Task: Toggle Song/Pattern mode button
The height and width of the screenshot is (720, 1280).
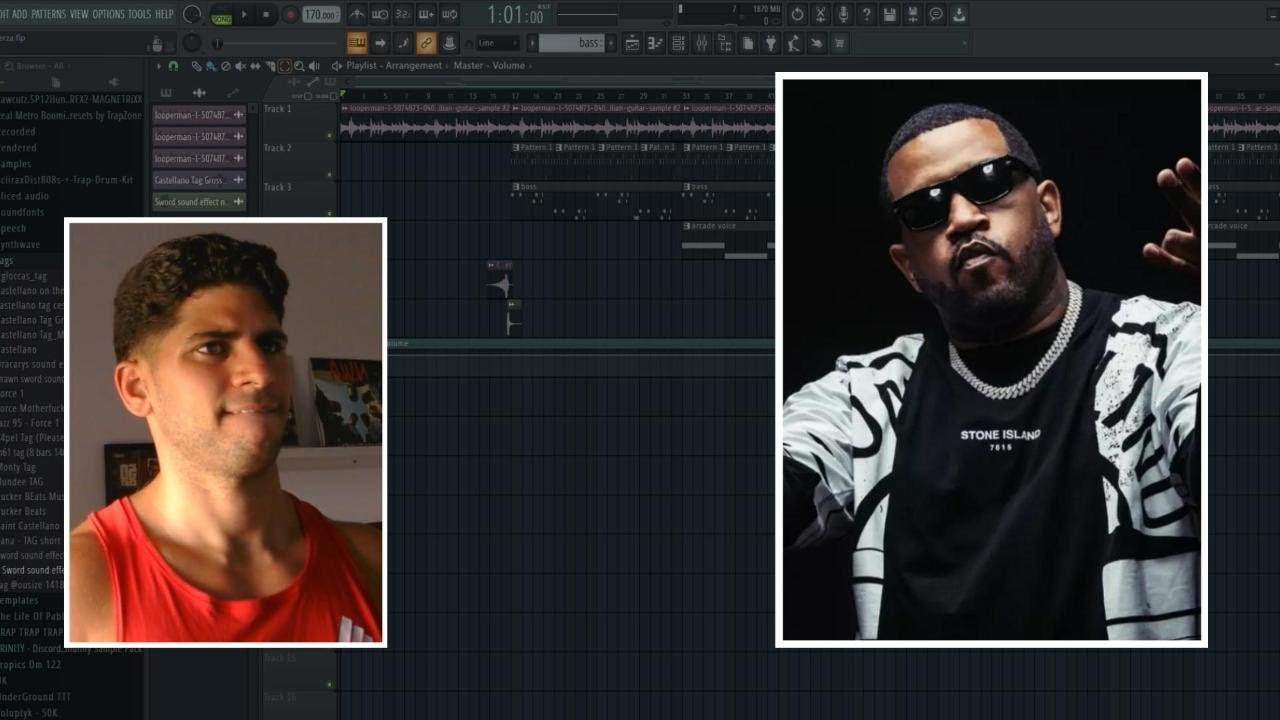Action: pos(221,15)
